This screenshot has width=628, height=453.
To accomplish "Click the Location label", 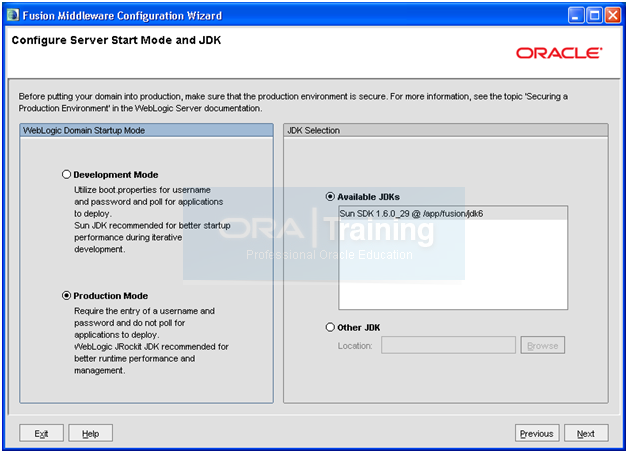I will click(355, 346).
